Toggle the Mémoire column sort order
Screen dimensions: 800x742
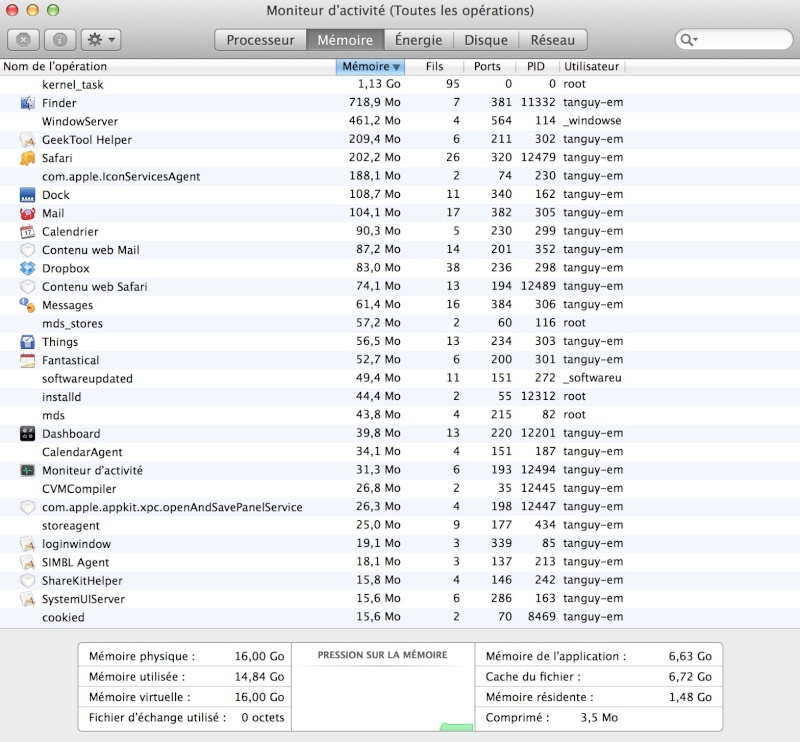[370, 67]
